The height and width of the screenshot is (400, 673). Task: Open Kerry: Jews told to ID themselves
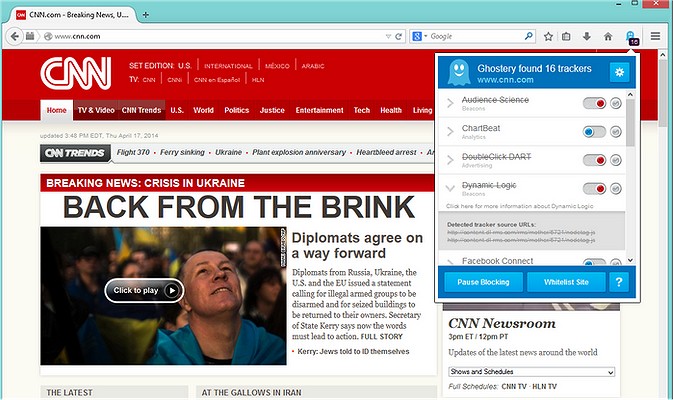click(x=353, y=352)
